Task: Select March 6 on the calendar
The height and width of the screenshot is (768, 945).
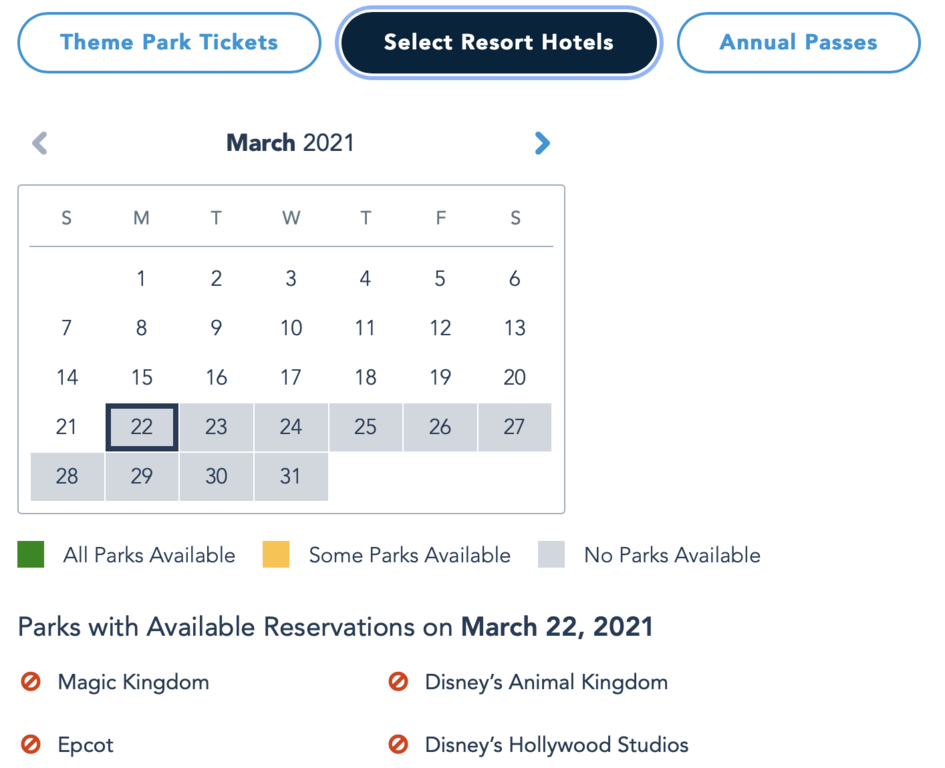Action: click(514, 279)
